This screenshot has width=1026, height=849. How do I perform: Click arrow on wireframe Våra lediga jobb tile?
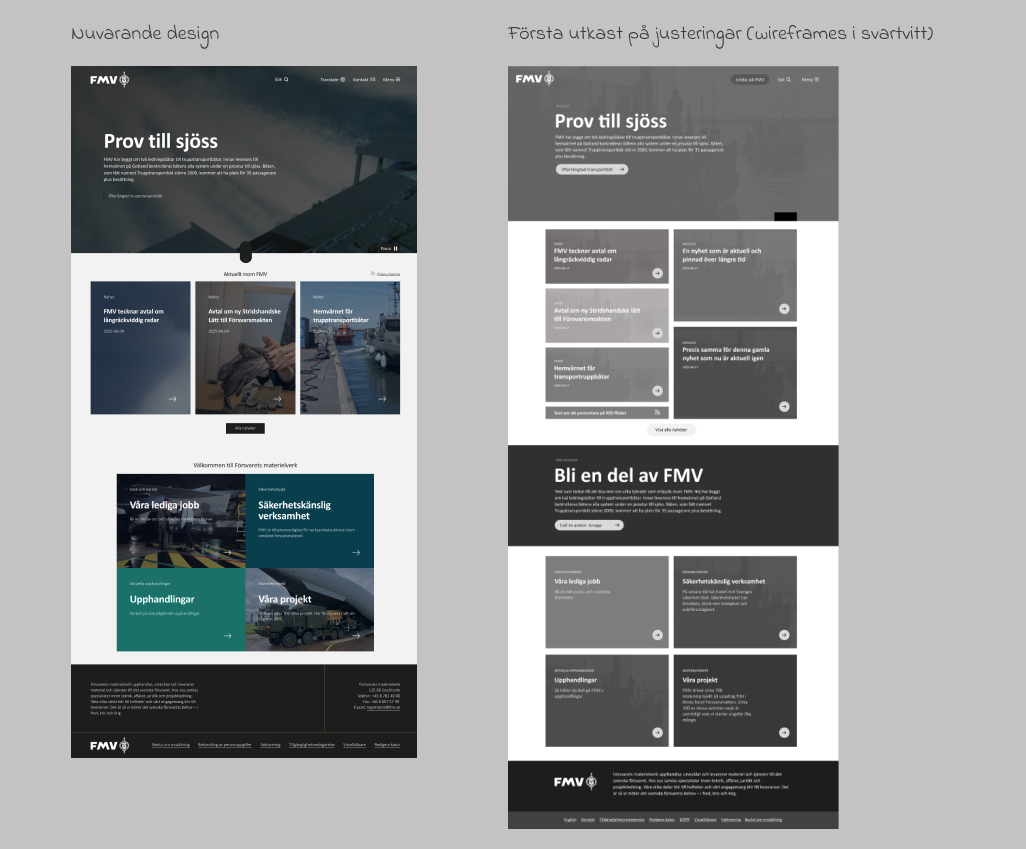658,635
